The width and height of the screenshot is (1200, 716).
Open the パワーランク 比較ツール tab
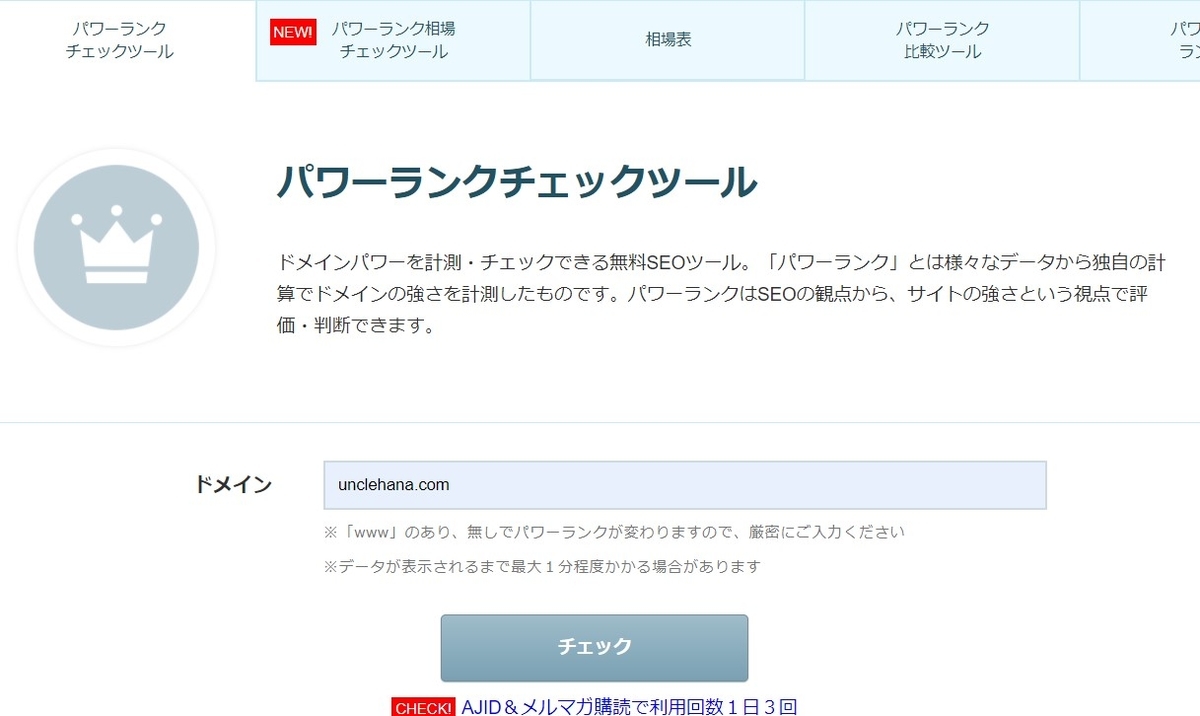tap(942, 40)
